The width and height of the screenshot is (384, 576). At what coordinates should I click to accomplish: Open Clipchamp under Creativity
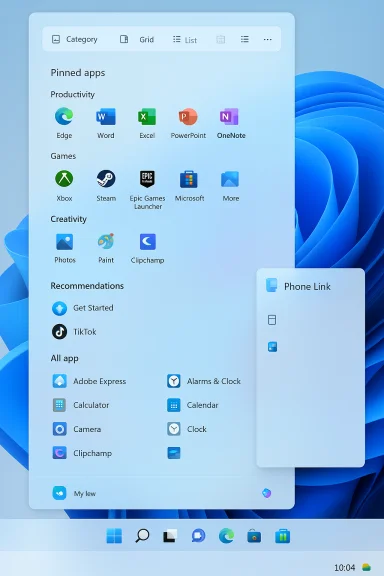[x=147, y=248]
